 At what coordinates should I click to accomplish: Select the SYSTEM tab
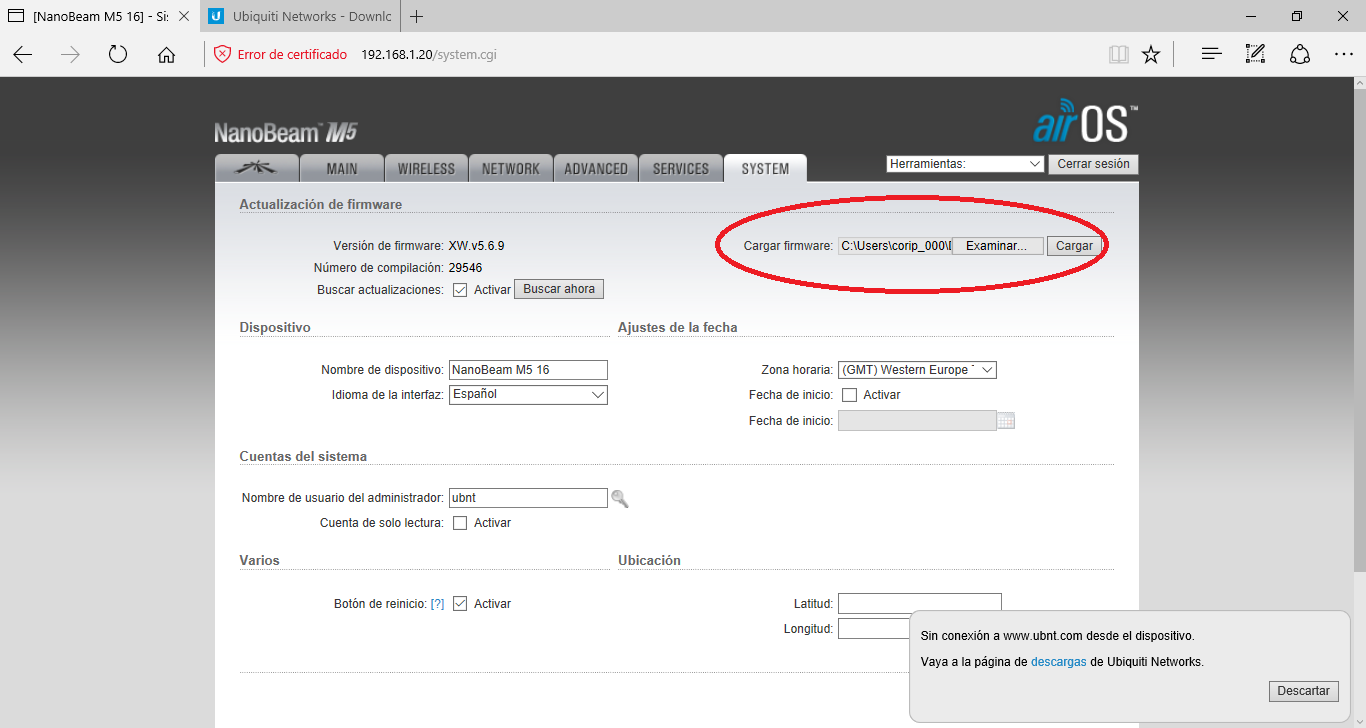click(x=765, y=168)
